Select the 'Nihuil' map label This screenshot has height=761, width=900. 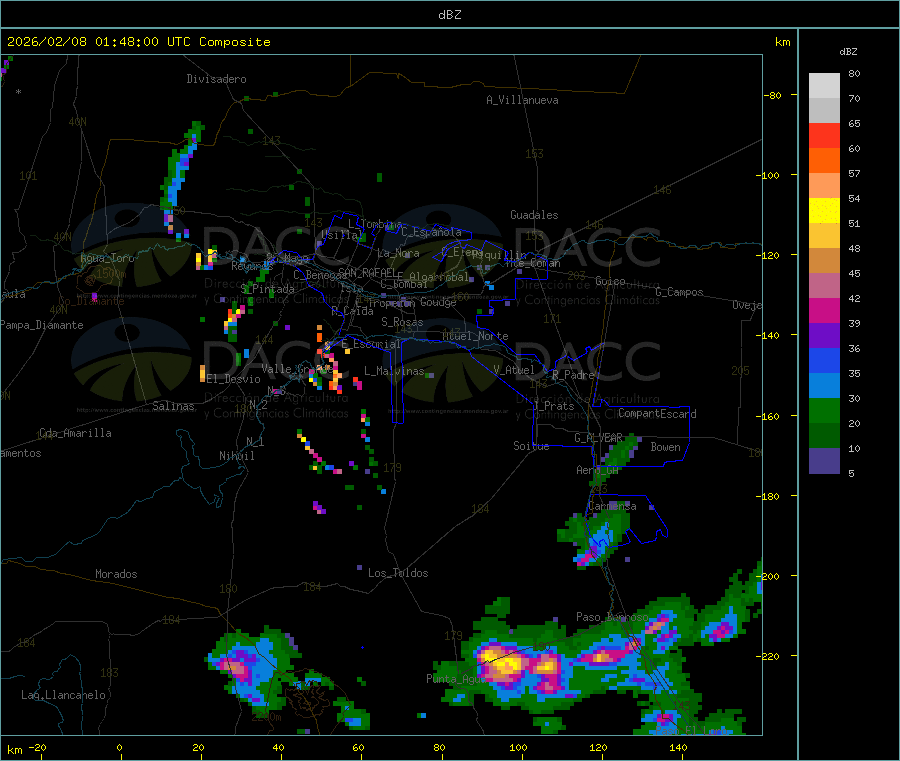(x=236, y=456)
